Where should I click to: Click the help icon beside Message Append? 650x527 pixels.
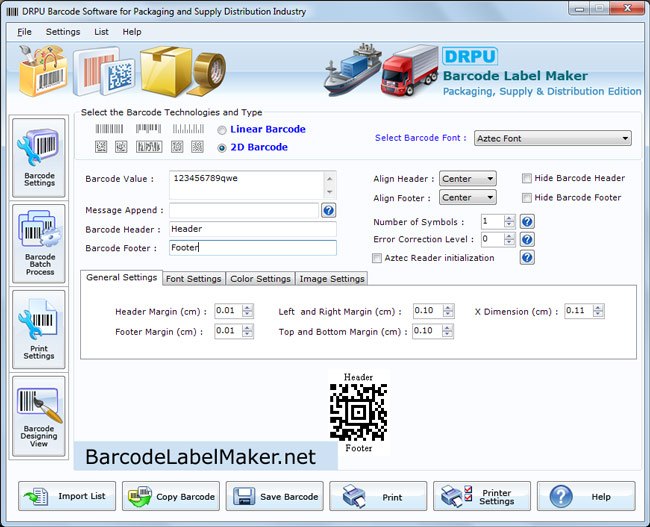tap(328, 211)
